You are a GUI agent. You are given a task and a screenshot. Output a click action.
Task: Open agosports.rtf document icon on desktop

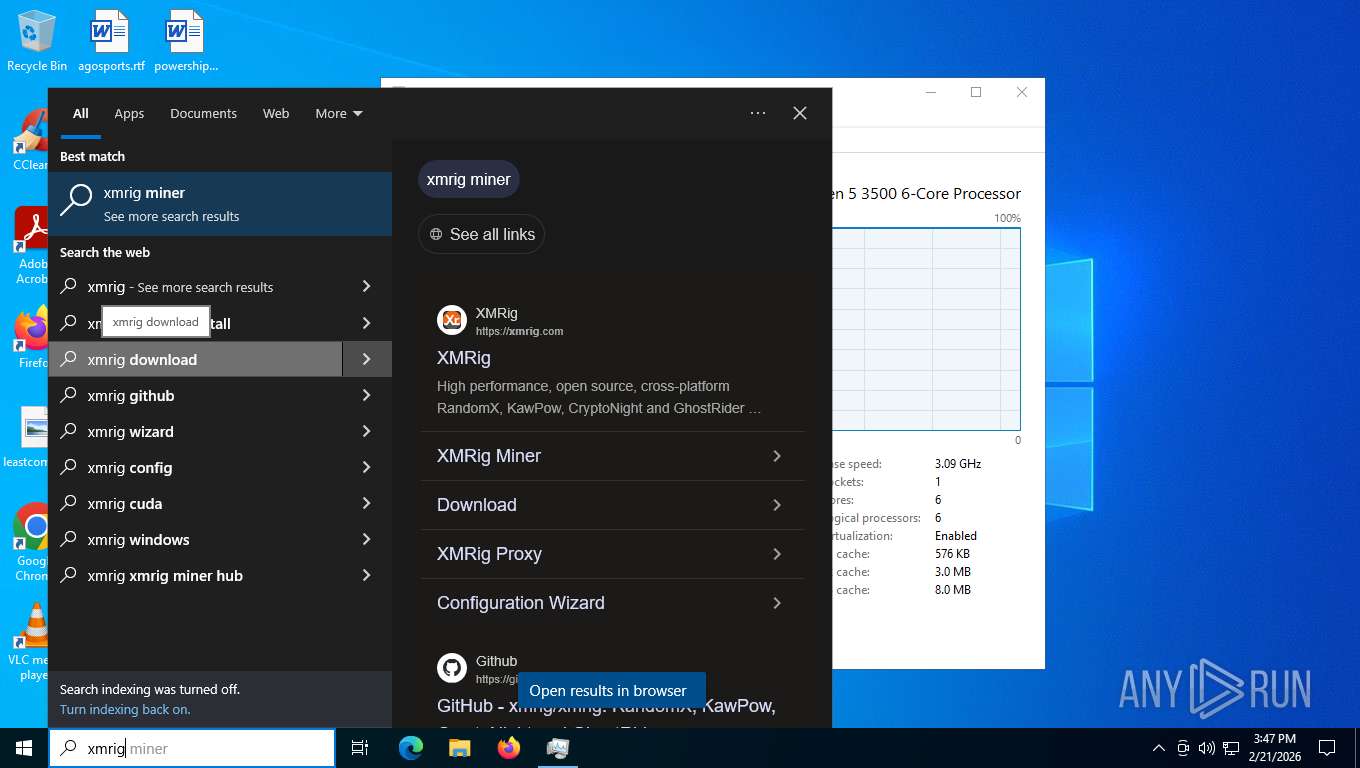click(111, 42)
